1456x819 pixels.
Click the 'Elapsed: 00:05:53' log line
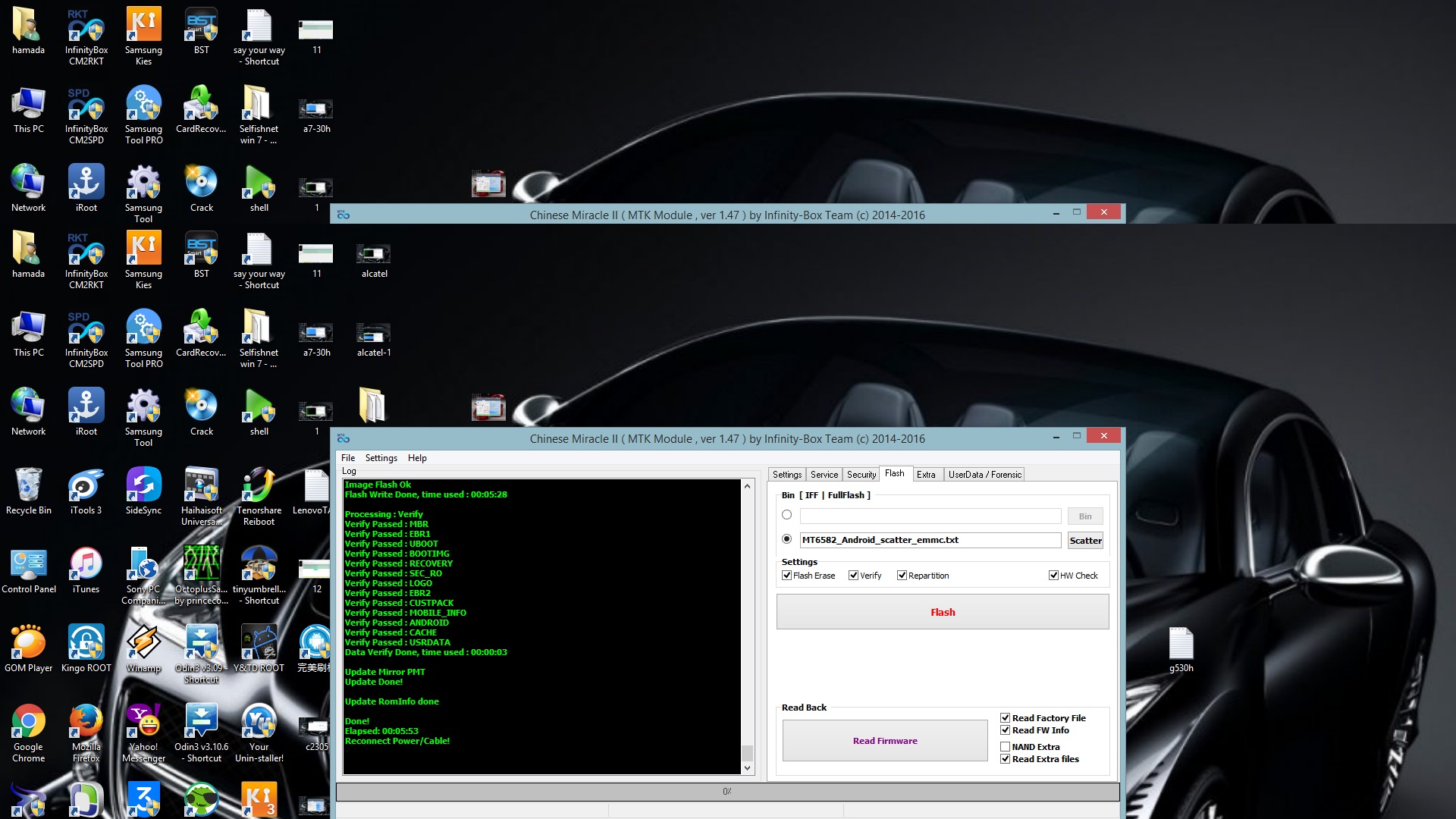(381, 731)
